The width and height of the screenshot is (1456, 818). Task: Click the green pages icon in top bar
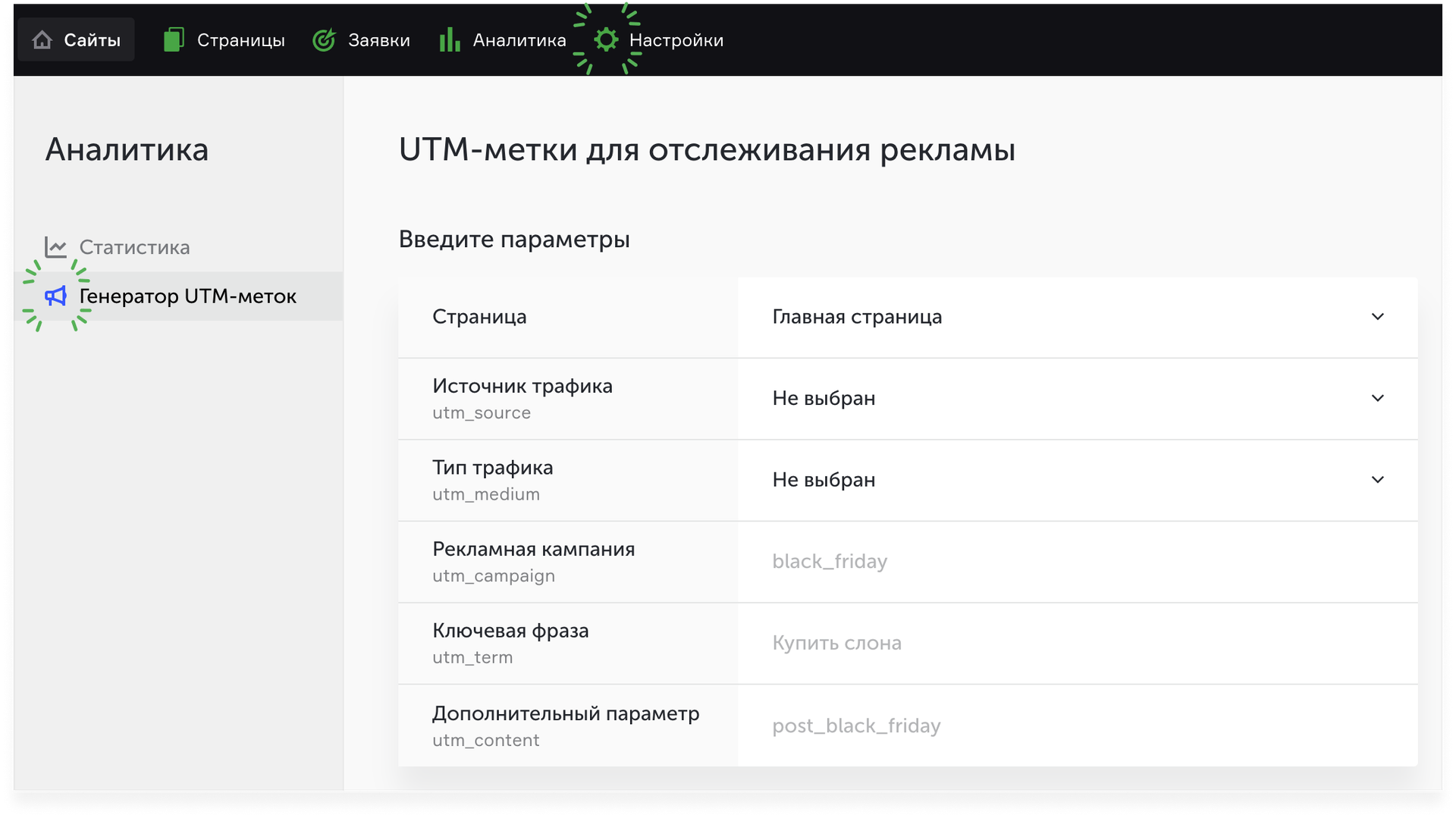(174, 40)
